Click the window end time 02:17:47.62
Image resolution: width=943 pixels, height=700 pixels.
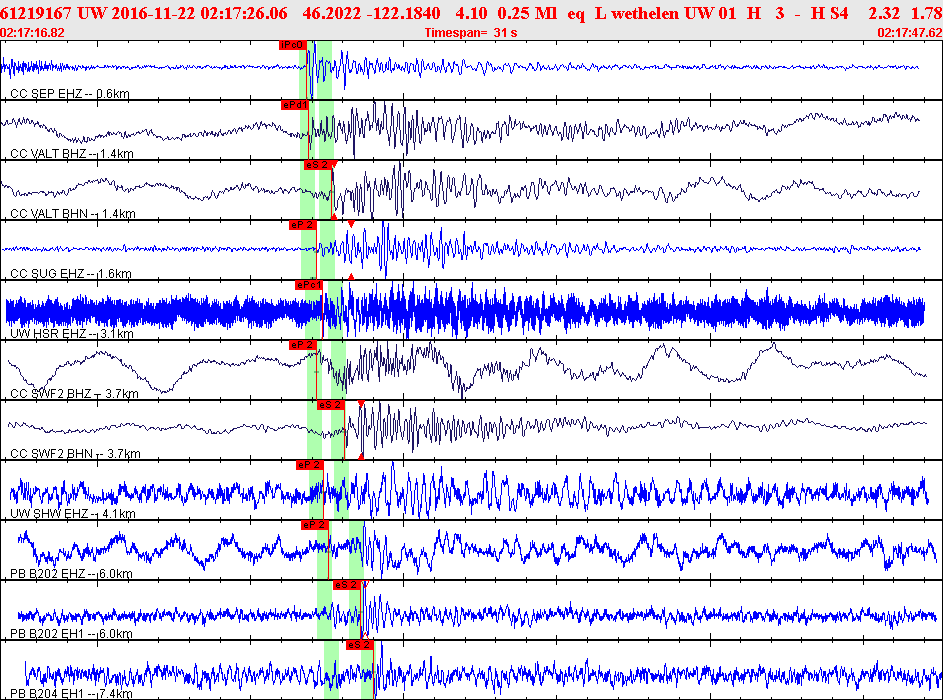pos(910,32)
